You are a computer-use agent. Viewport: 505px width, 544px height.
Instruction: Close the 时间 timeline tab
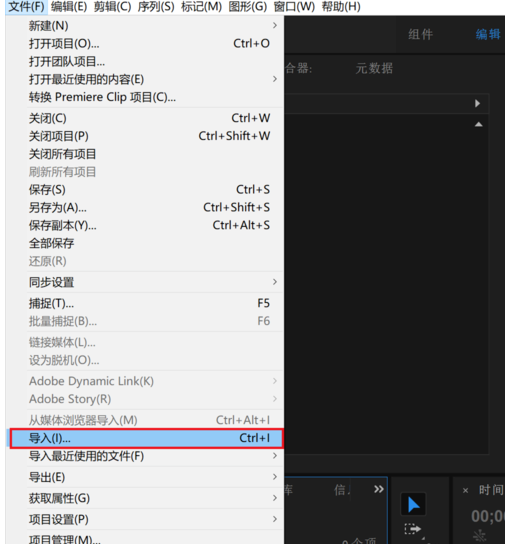(x=465, y=491)
